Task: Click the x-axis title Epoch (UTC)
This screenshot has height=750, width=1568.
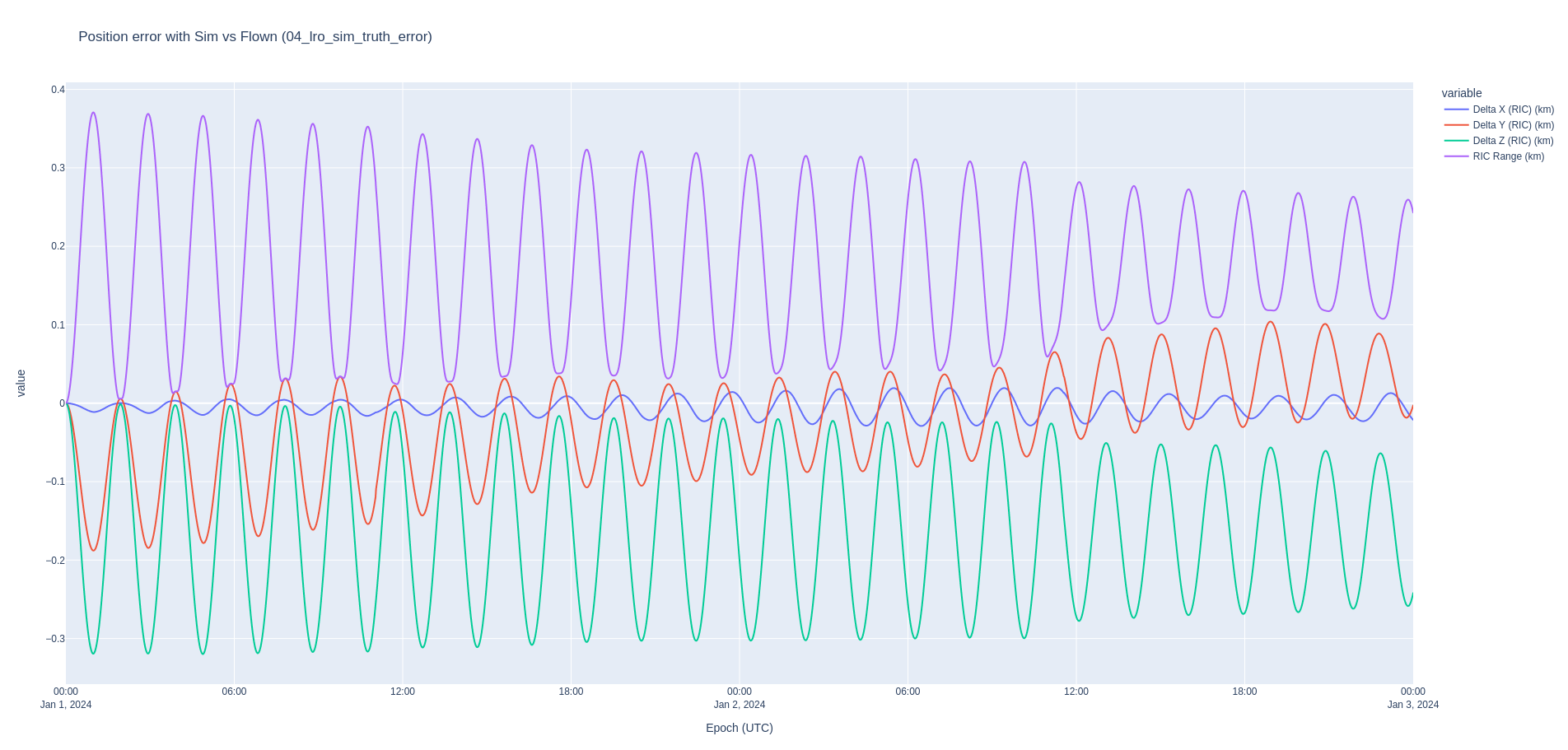Action: (x=740, y=728)
